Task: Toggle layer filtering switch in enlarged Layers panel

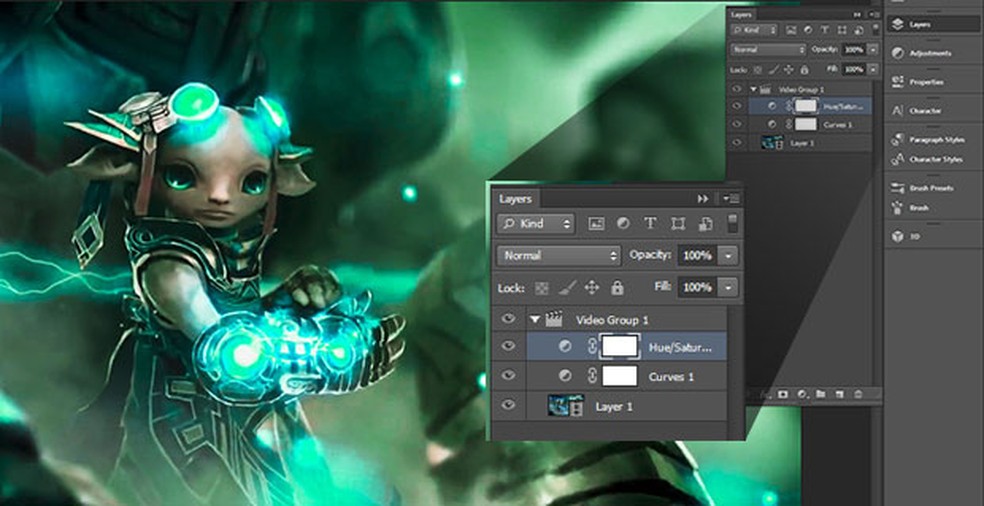Action: (732, 223)
